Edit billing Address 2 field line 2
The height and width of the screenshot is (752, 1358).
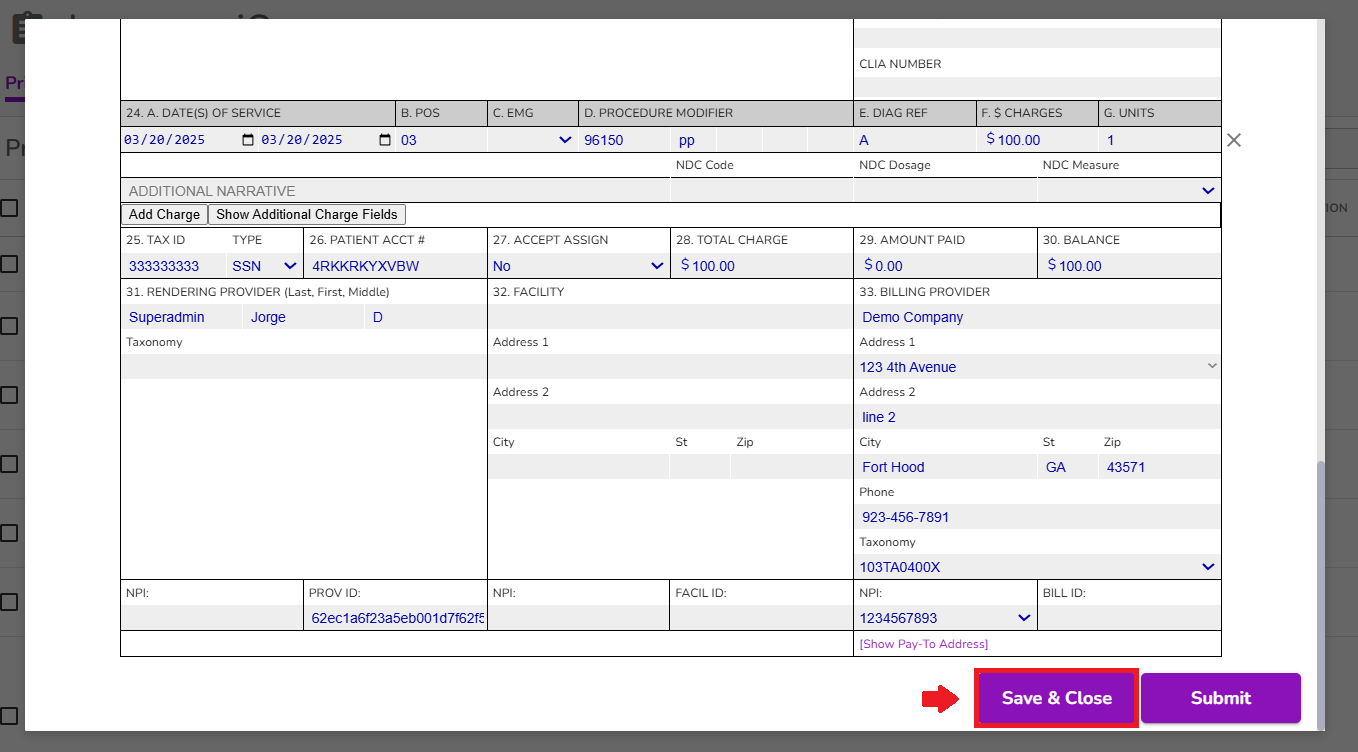(x=1037, y=416)
